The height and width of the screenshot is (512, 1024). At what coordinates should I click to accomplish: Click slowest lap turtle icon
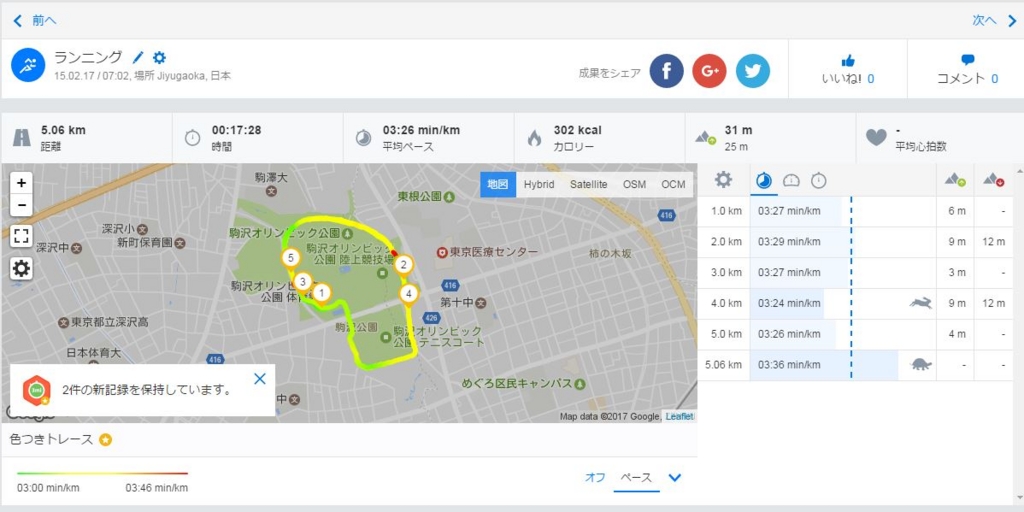tap(921, 364)
